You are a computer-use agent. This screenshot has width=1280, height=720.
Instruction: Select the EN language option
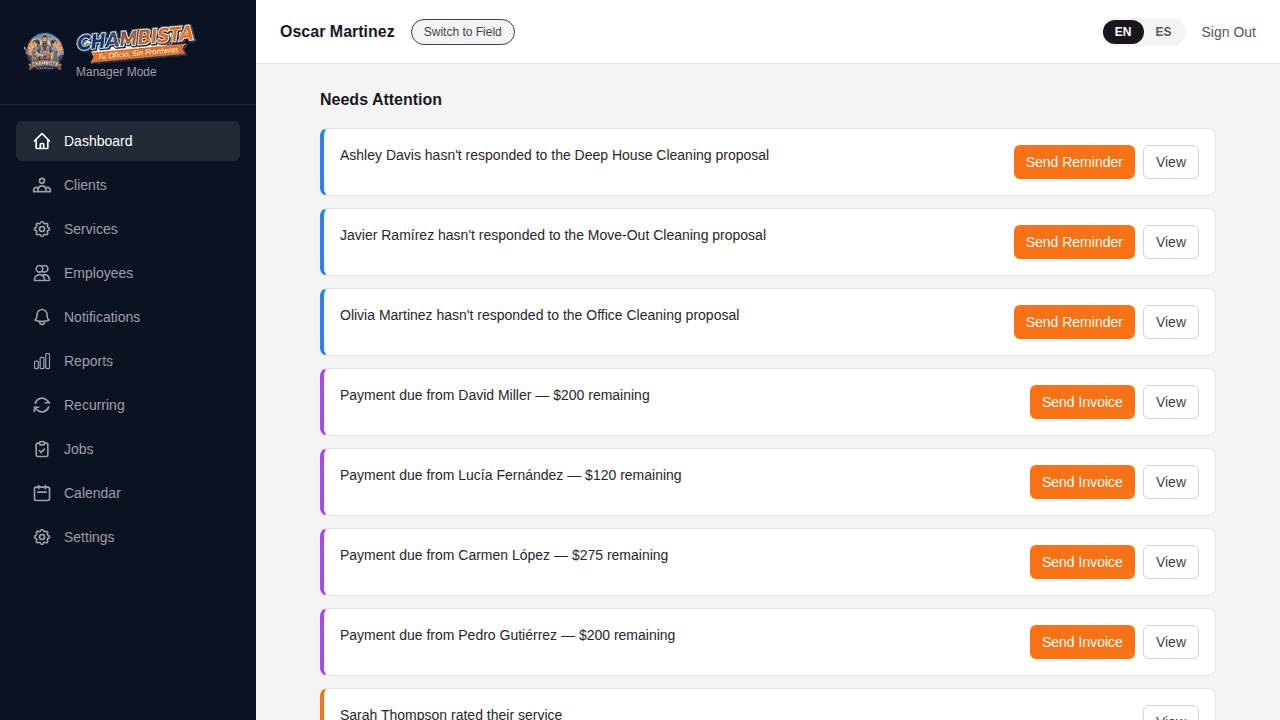tap(1123, 32)
